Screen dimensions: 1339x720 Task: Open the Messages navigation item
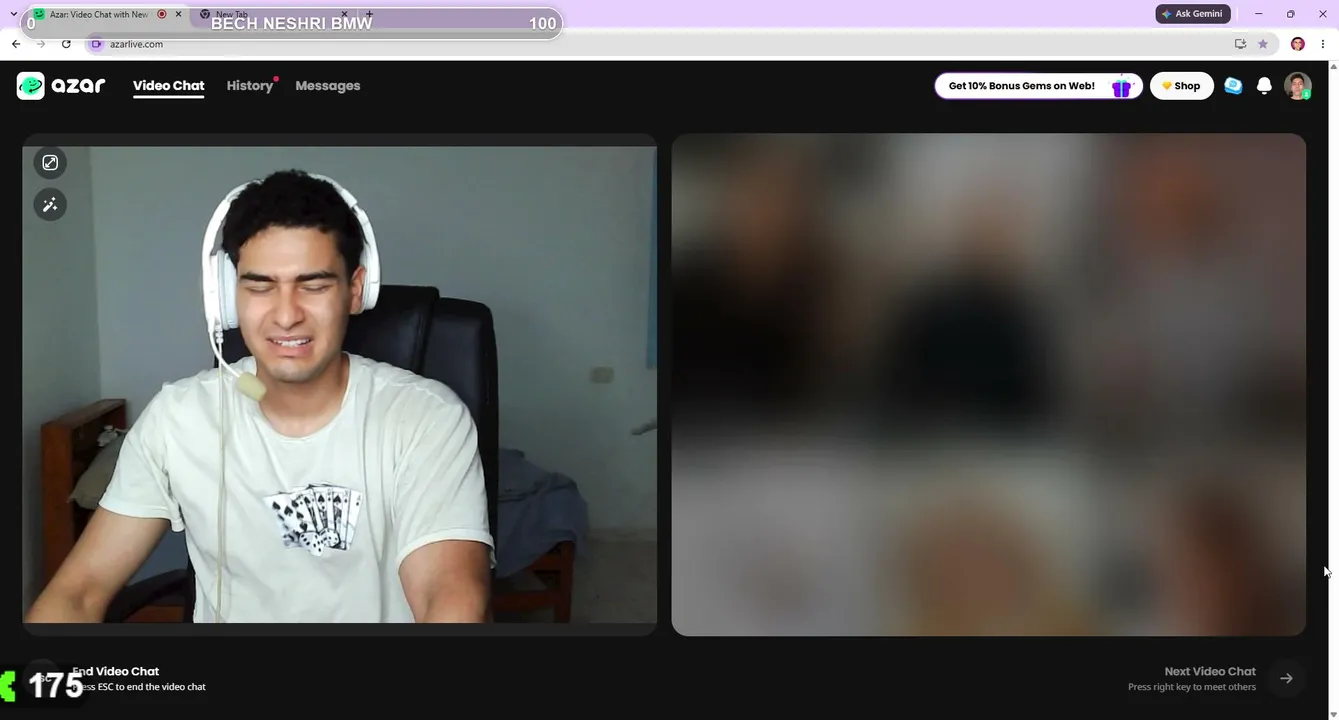[x=328, y=86]
